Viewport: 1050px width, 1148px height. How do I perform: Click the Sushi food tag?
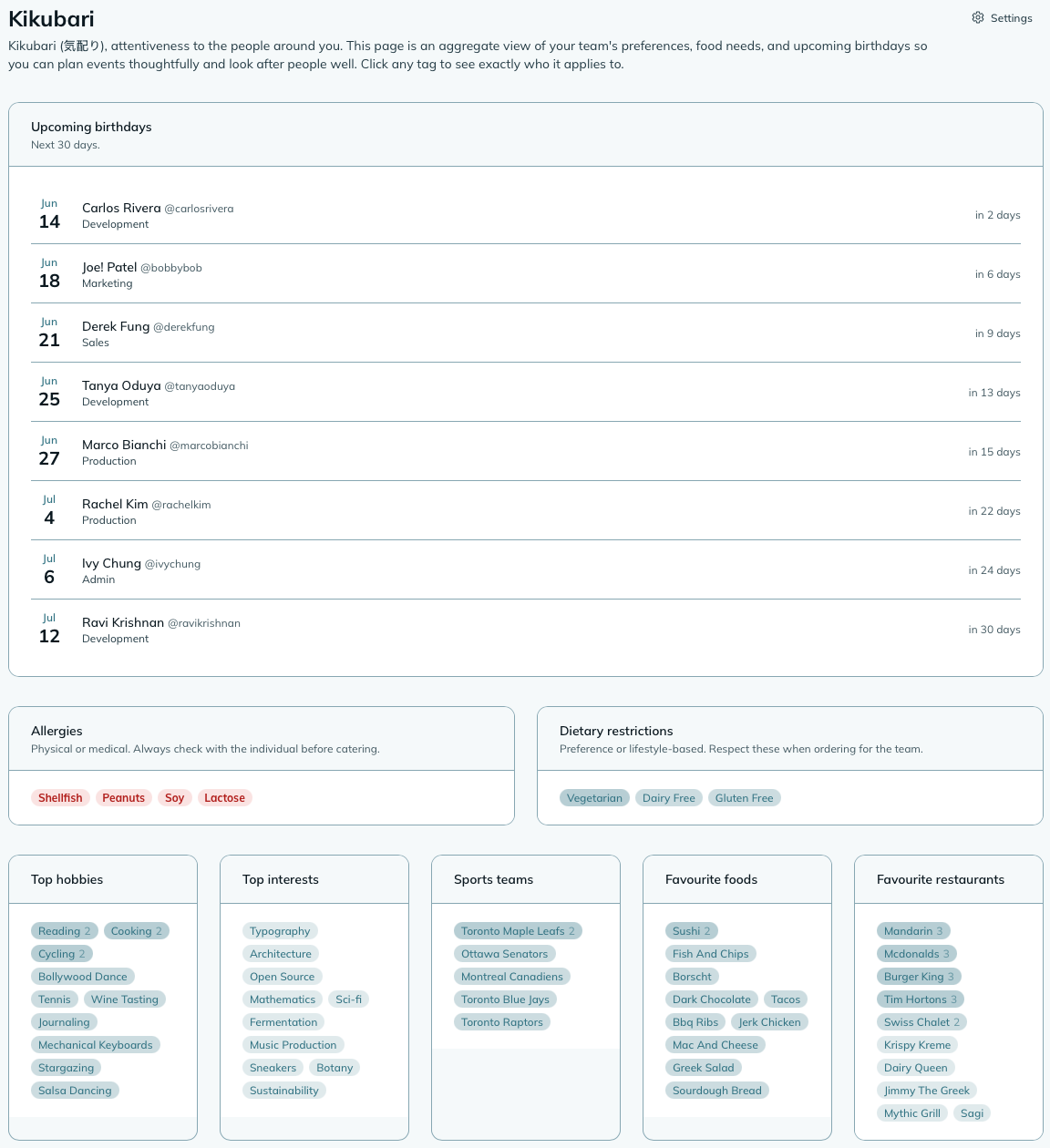click(692, 931)
